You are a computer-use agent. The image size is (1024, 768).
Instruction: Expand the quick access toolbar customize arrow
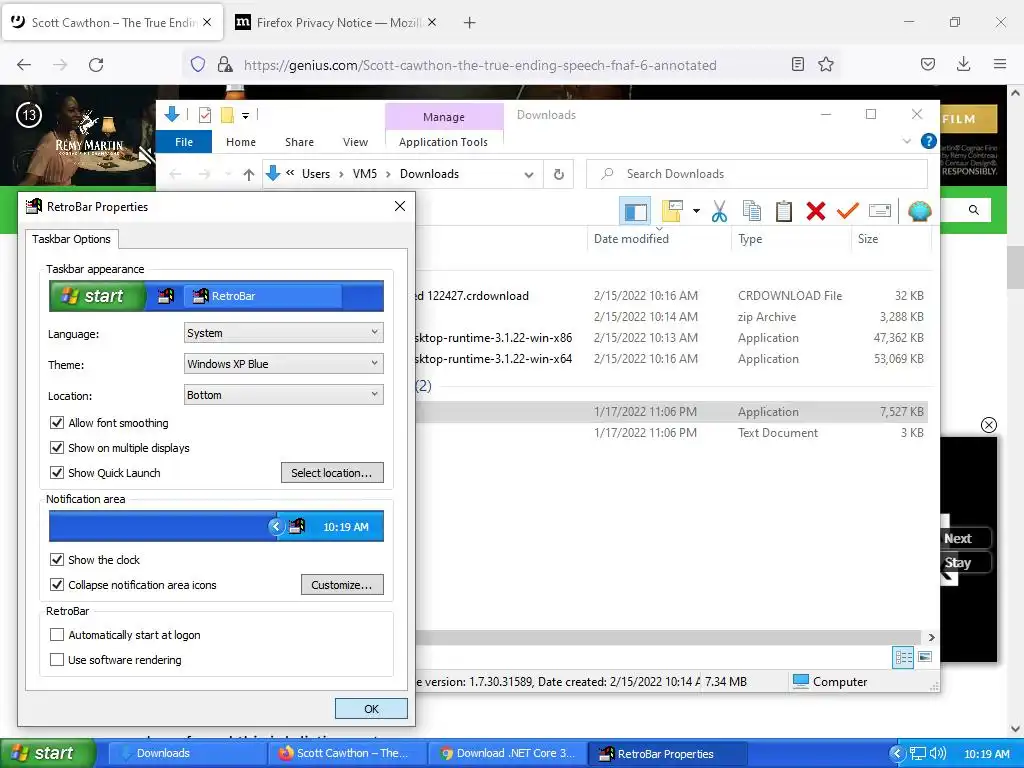coord(246,116)
